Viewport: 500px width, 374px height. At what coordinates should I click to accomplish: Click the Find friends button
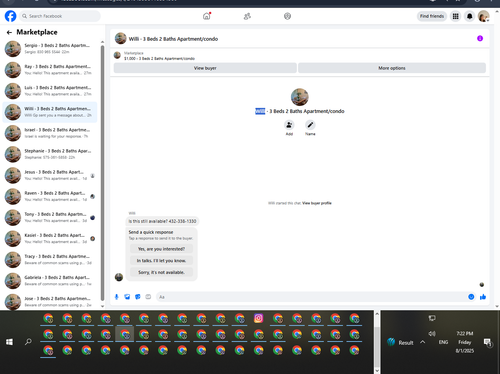point(432,16)
